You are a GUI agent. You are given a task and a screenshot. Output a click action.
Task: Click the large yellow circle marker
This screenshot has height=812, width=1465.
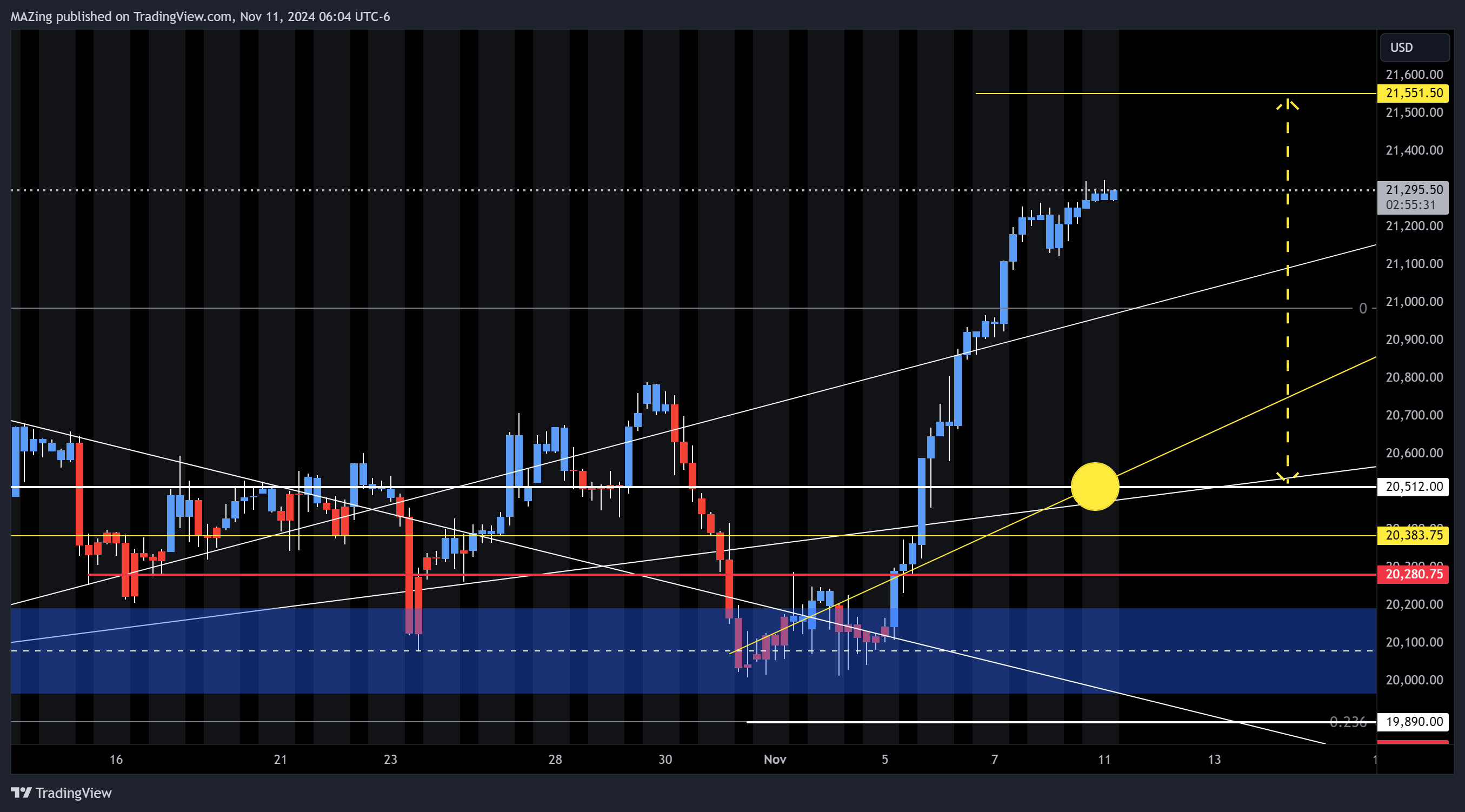[x=1095, y=486]
